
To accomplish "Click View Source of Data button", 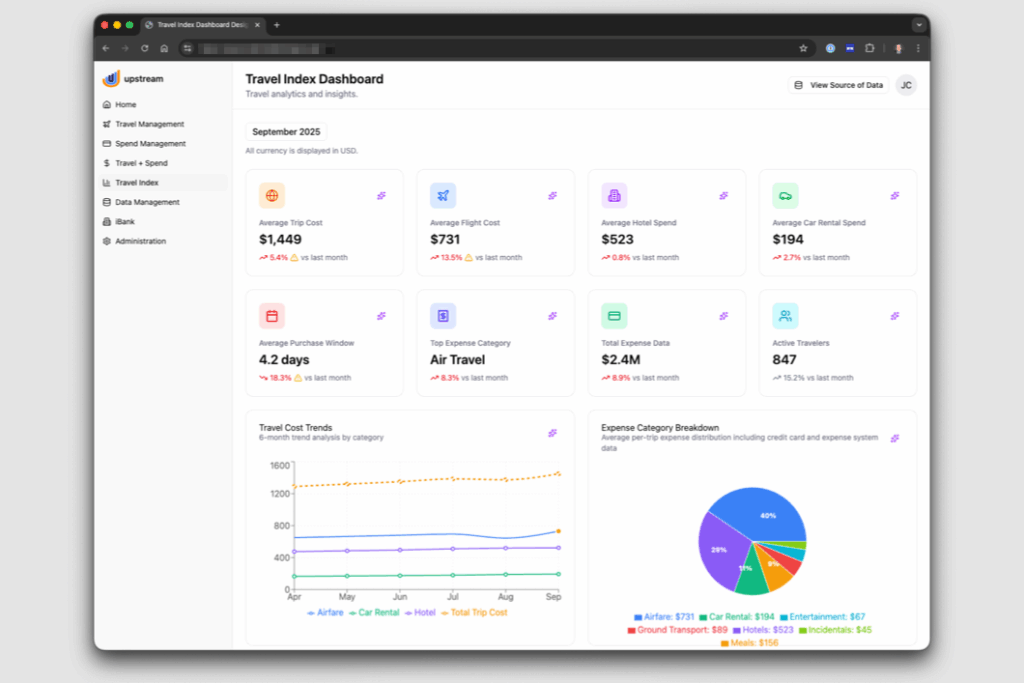I will 839,85.
